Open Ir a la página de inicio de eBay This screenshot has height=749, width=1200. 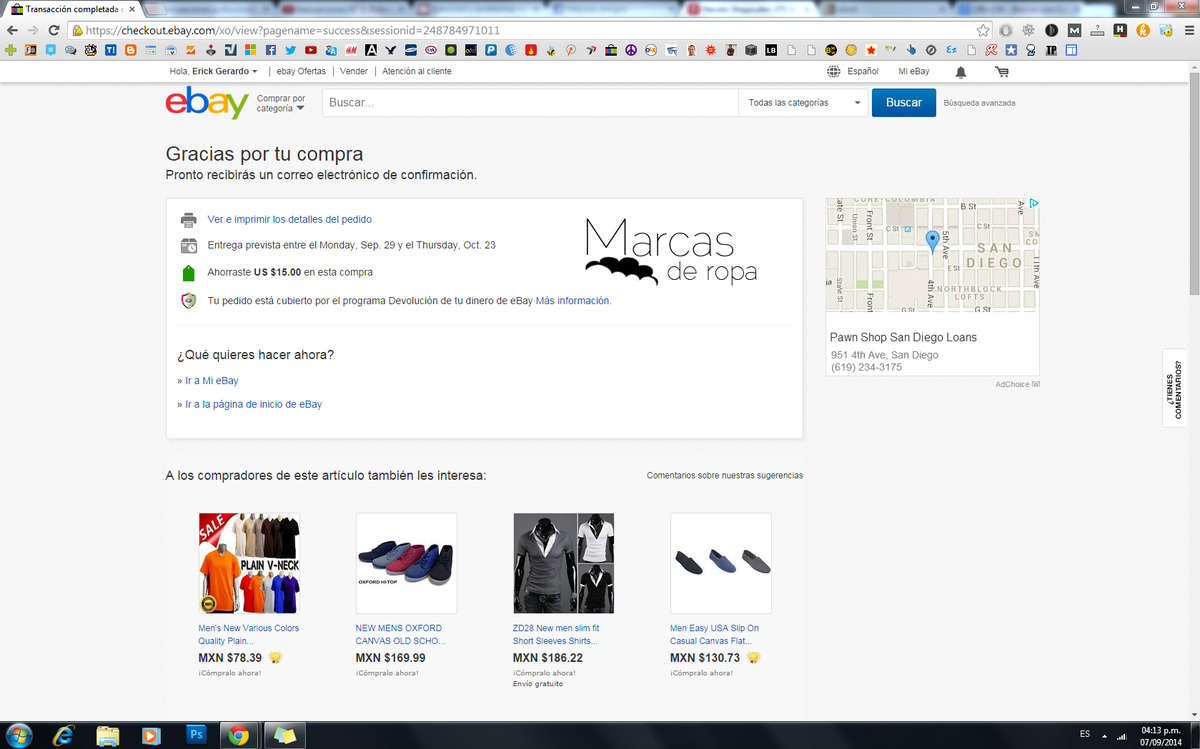click(x=253, y=404)
